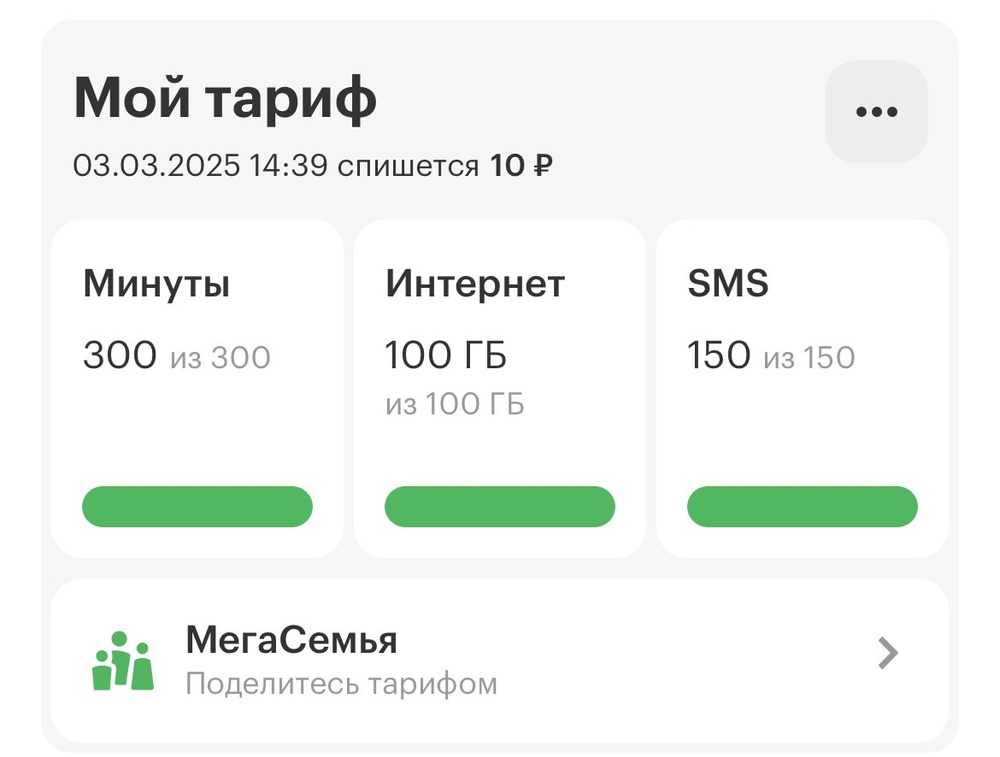Click the "из 100 ГБ" total label
This screenshot has height=757, width=1000.
(455, 404)
